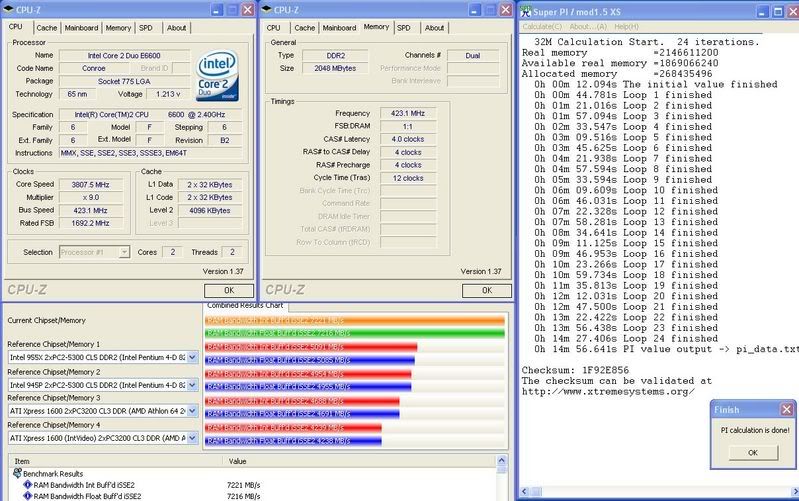Click Super PI horizontal scrollbar left arrow
Image resolution: width=799 pixels, height=501 pixels.
tap(524, 492)
